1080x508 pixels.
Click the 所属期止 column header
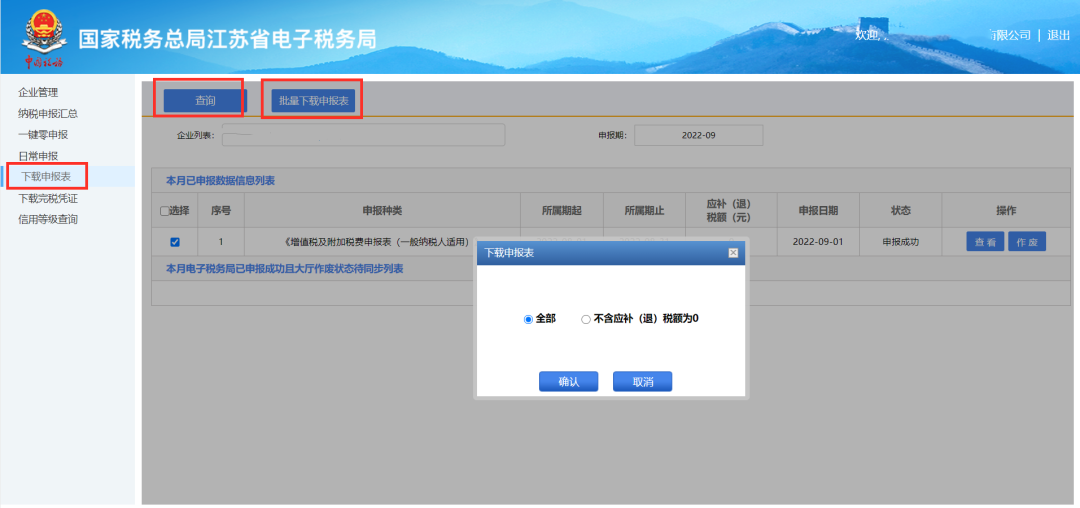coord(644,211)
